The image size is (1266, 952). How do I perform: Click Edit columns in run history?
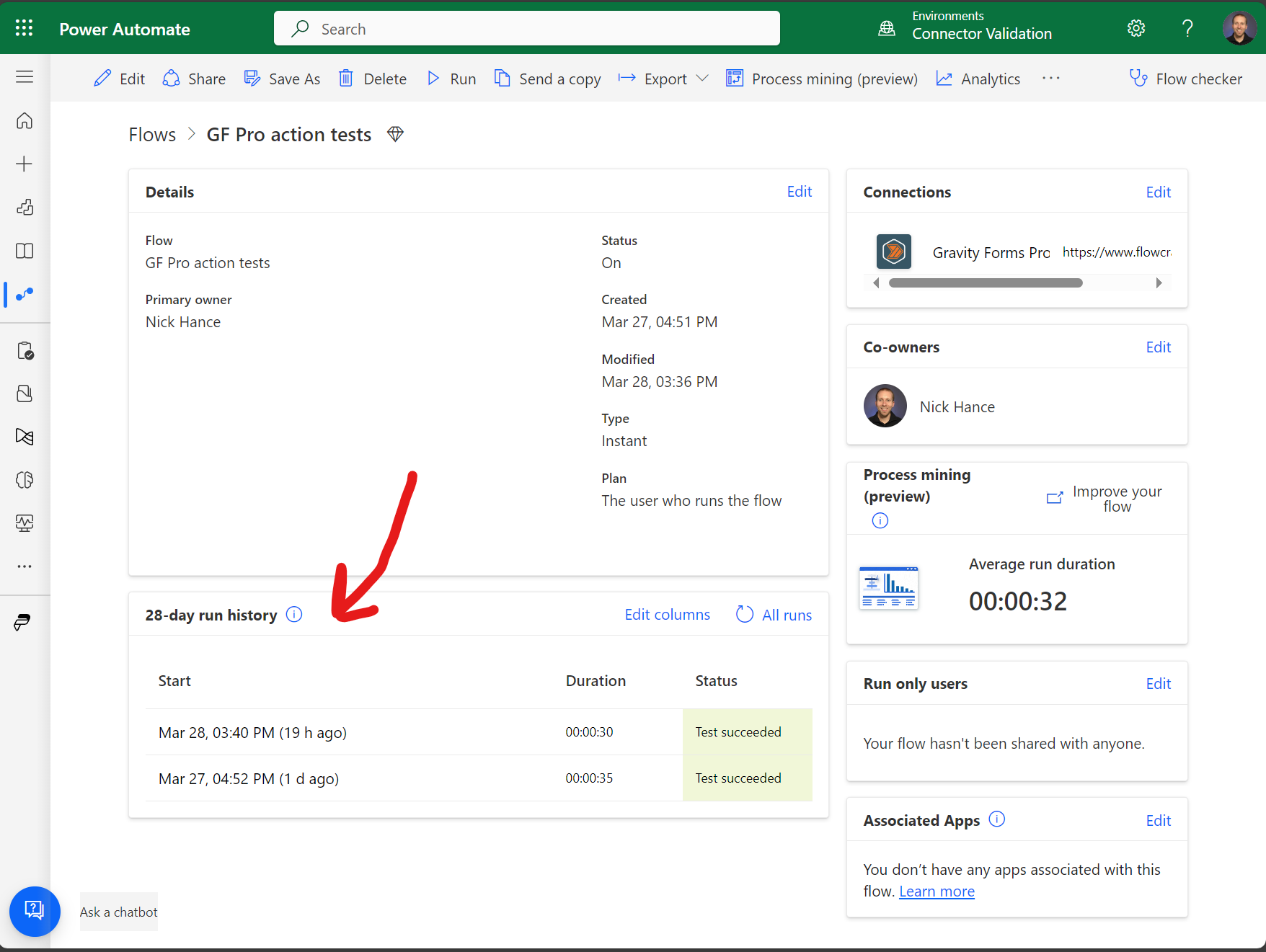coord(668,615)
